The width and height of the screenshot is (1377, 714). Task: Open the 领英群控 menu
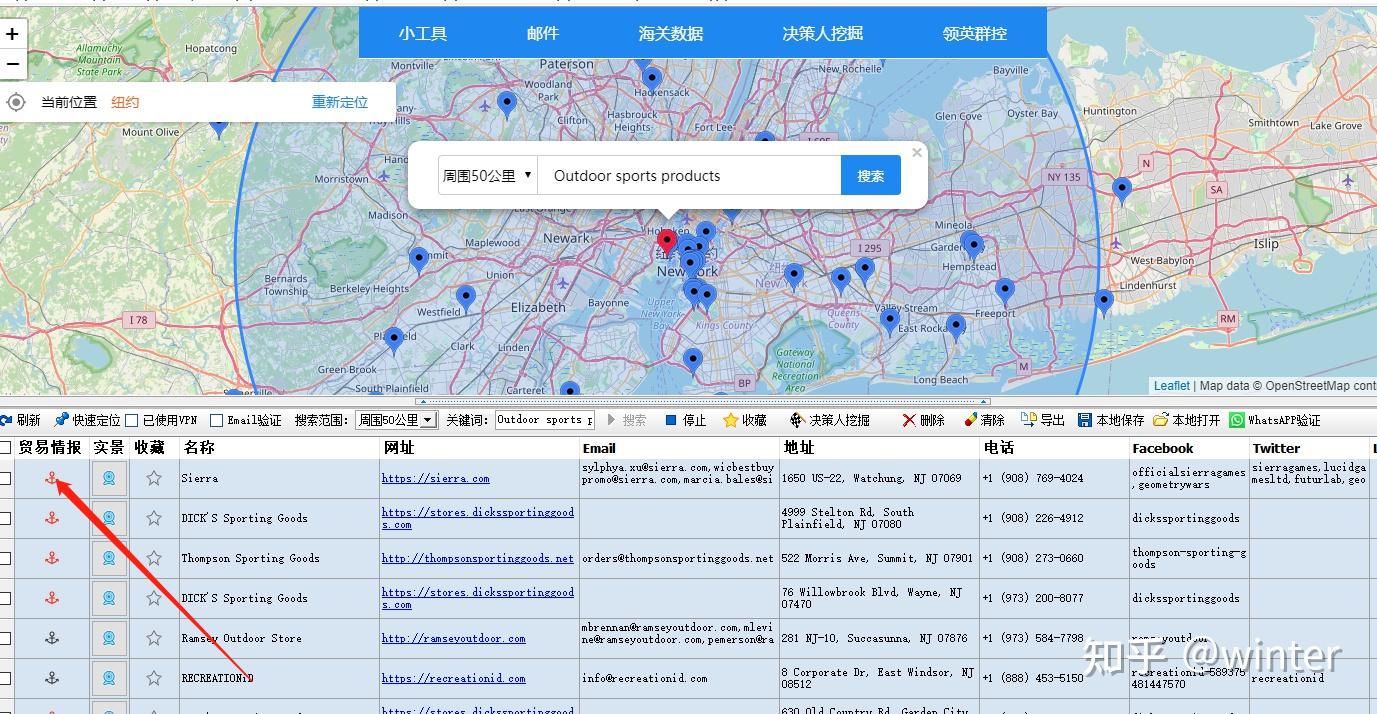(x=975, y=33)
